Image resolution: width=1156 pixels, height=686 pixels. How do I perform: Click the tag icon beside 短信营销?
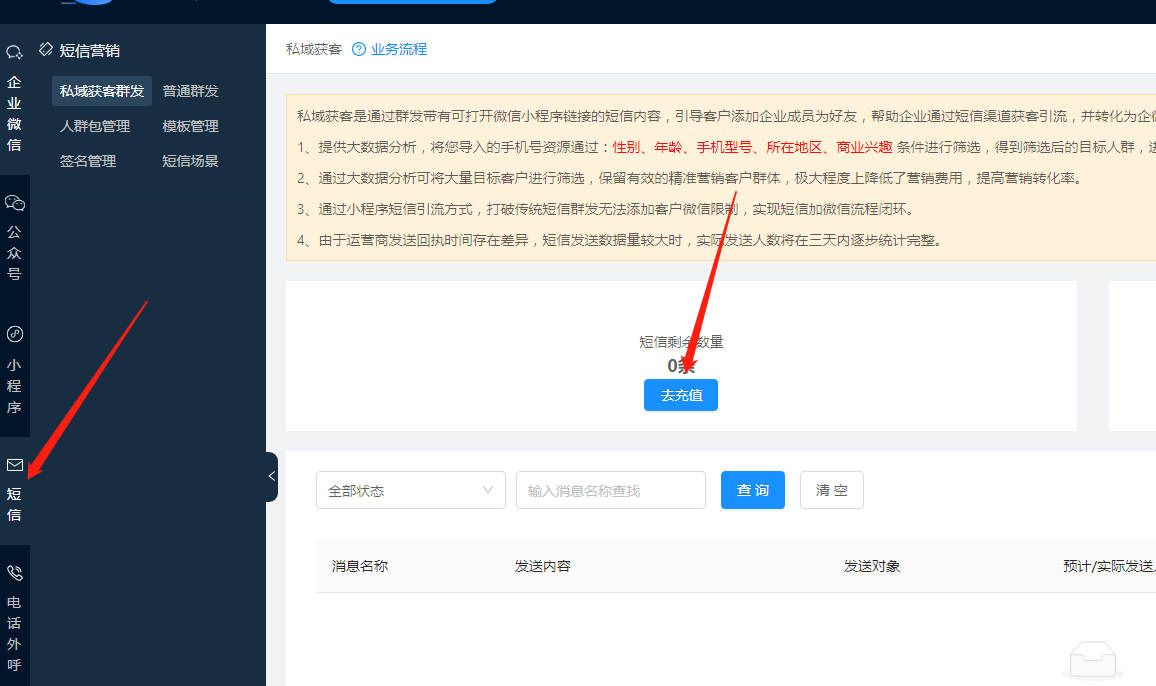(46, 49)
